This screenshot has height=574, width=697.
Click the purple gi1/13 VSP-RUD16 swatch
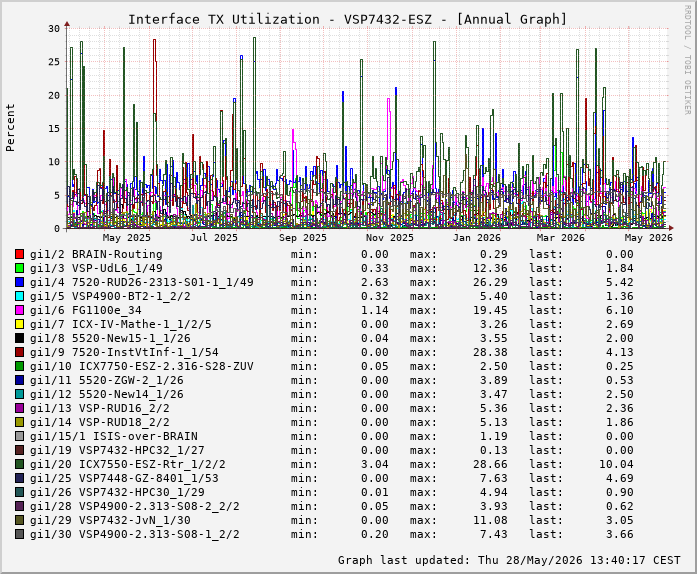[x=19, y=408]
